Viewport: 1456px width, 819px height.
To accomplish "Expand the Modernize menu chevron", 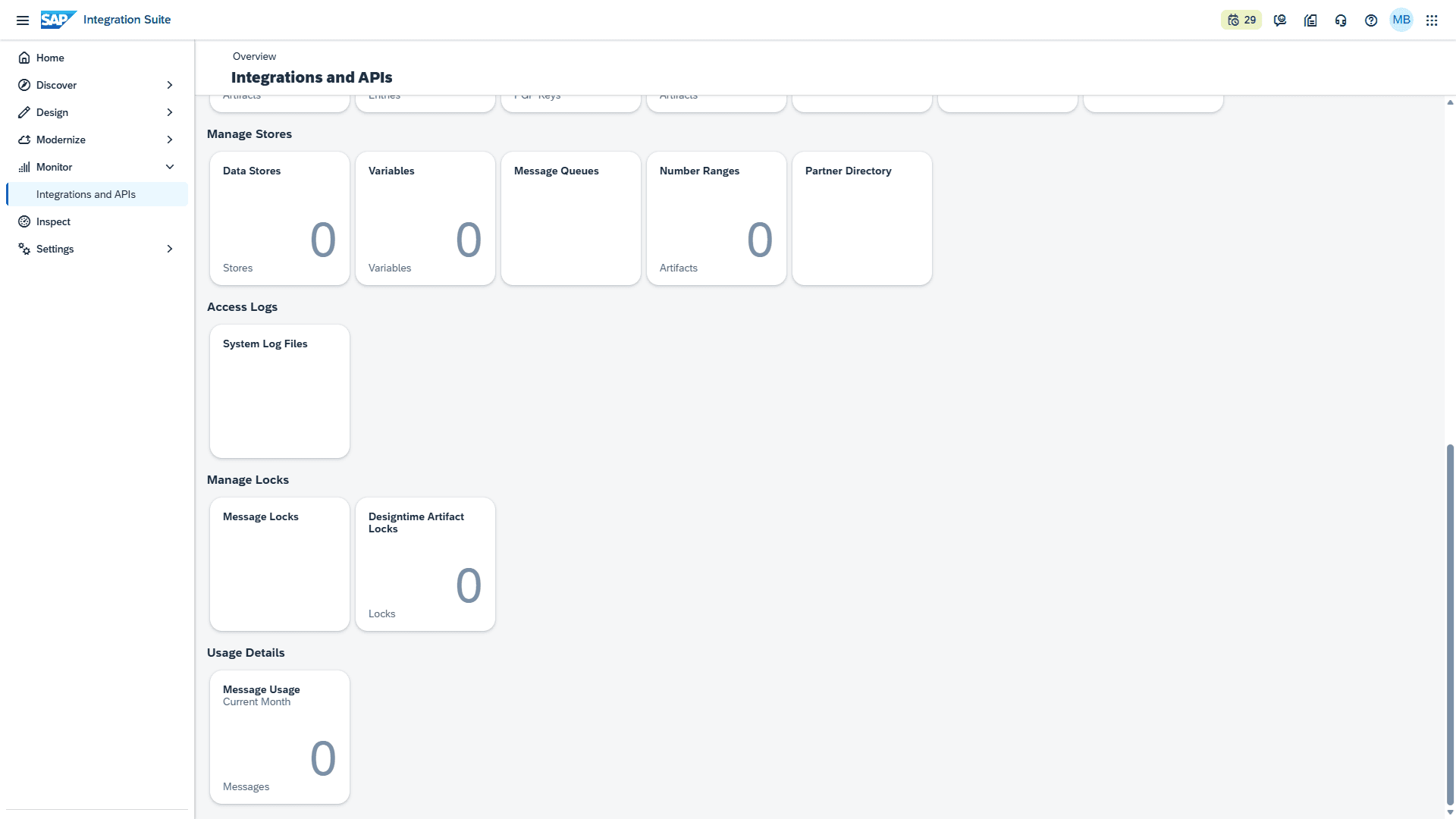I will (x=170, y=140).
